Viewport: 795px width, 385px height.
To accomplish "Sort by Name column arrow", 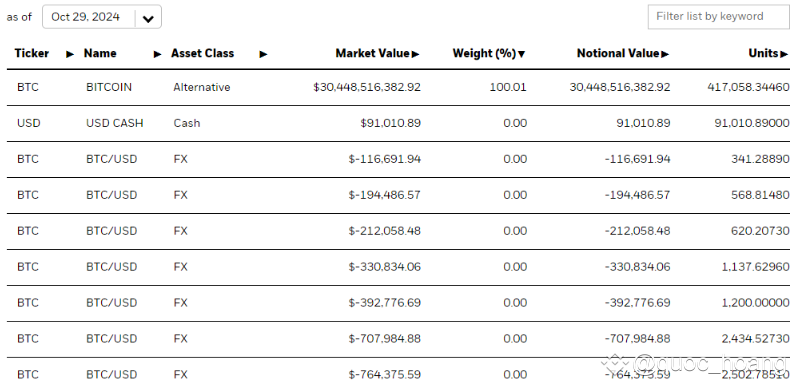I will [157, 54].
